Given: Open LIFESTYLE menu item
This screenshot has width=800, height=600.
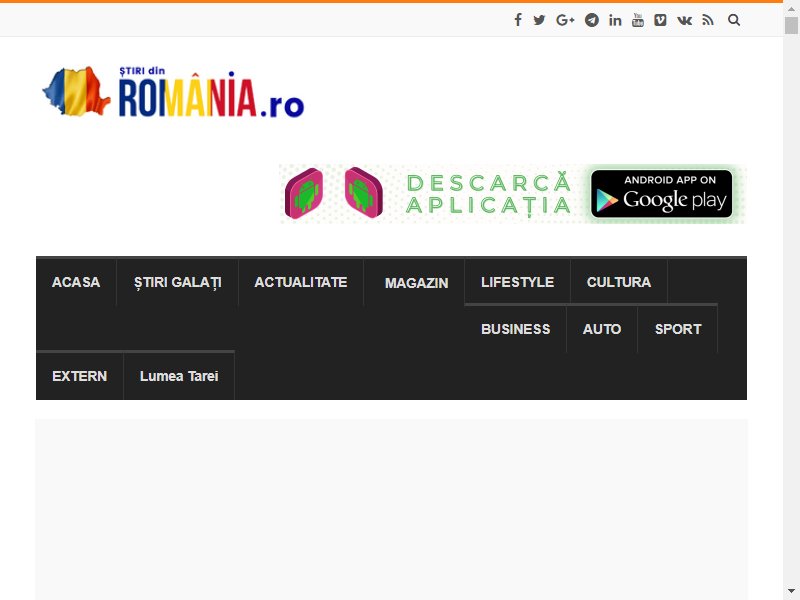Looking at the screenshot, I should point(517,282).
